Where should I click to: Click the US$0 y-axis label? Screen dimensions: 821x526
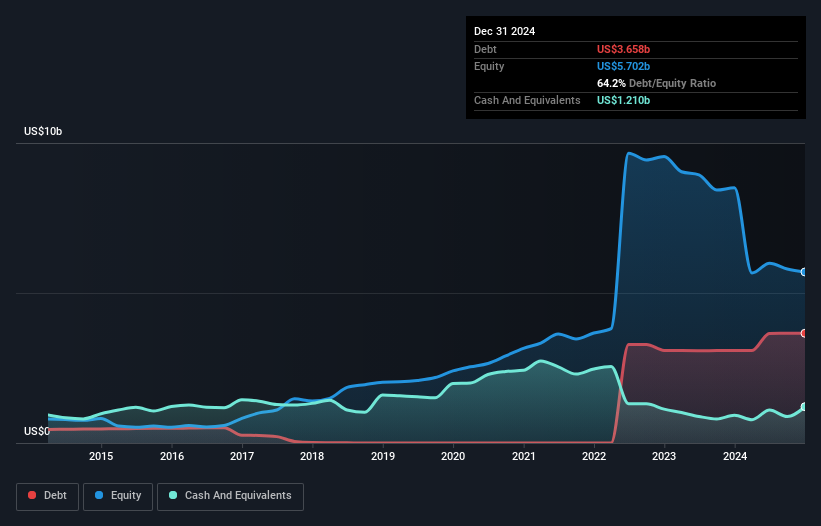[x=37, y=432]
